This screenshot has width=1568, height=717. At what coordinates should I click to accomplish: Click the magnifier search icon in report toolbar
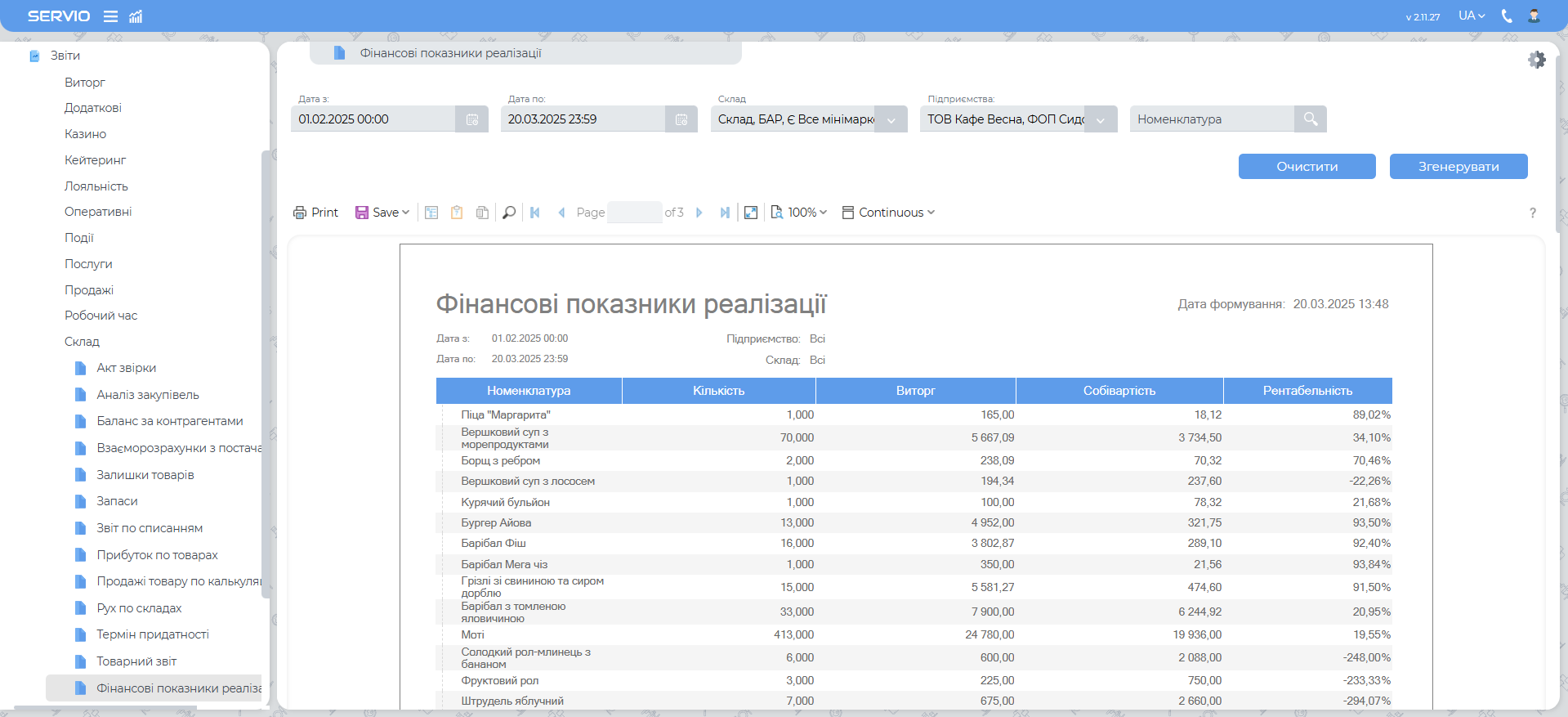coord(509,213)
